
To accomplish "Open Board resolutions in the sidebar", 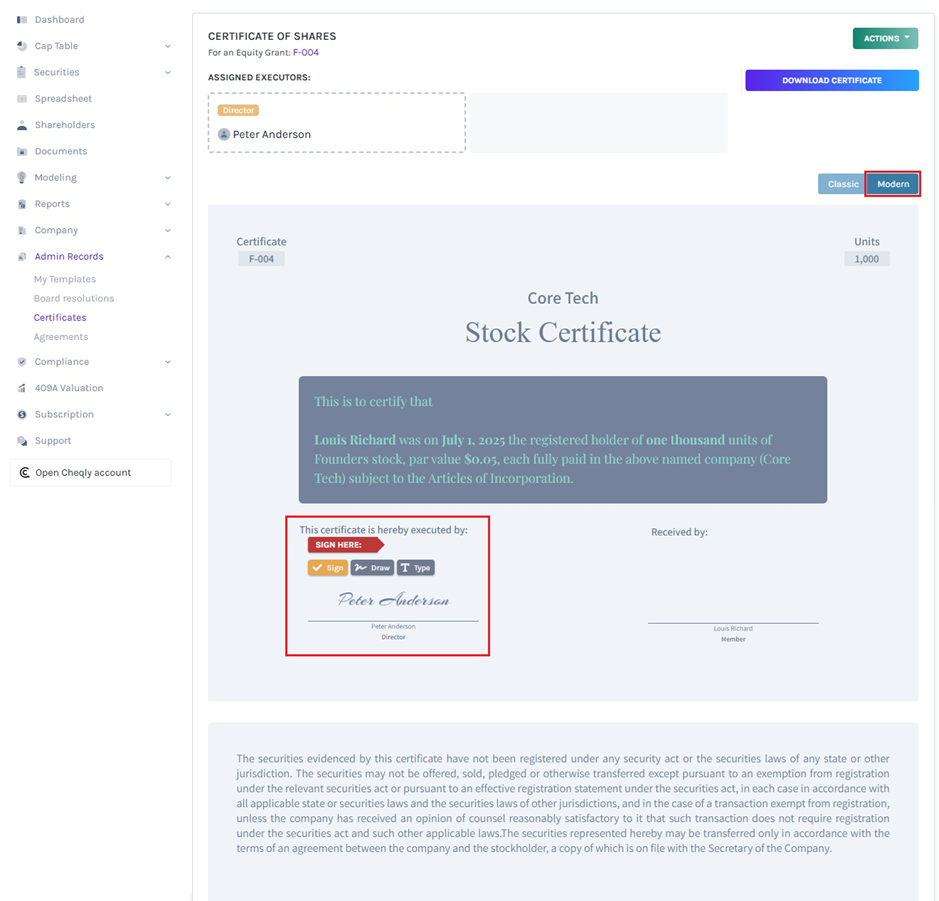I will (74, 298).
